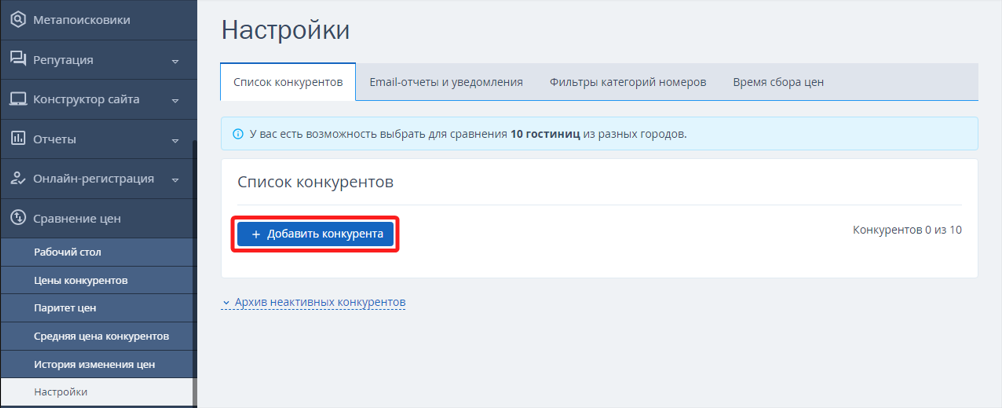Click the Конструктор сайта laptop icon
The height and width of the screenshot is (408, 1002).
(x=18, y=99)
